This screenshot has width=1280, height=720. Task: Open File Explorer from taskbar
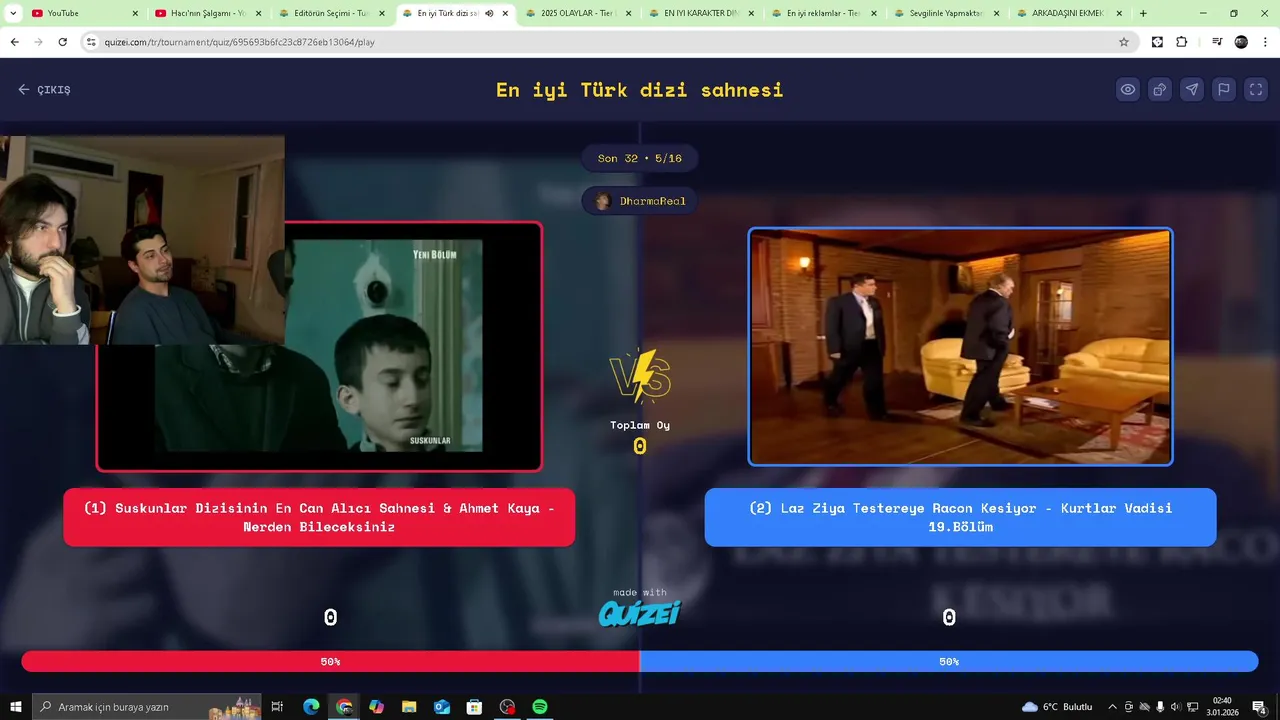(x=409, y=707)
